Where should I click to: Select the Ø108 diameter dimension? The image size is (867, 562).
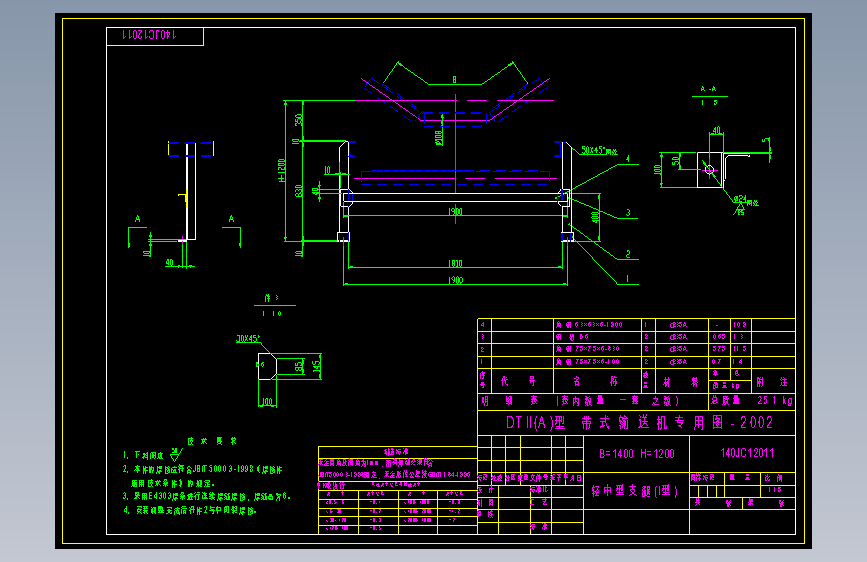click(439, 137)
